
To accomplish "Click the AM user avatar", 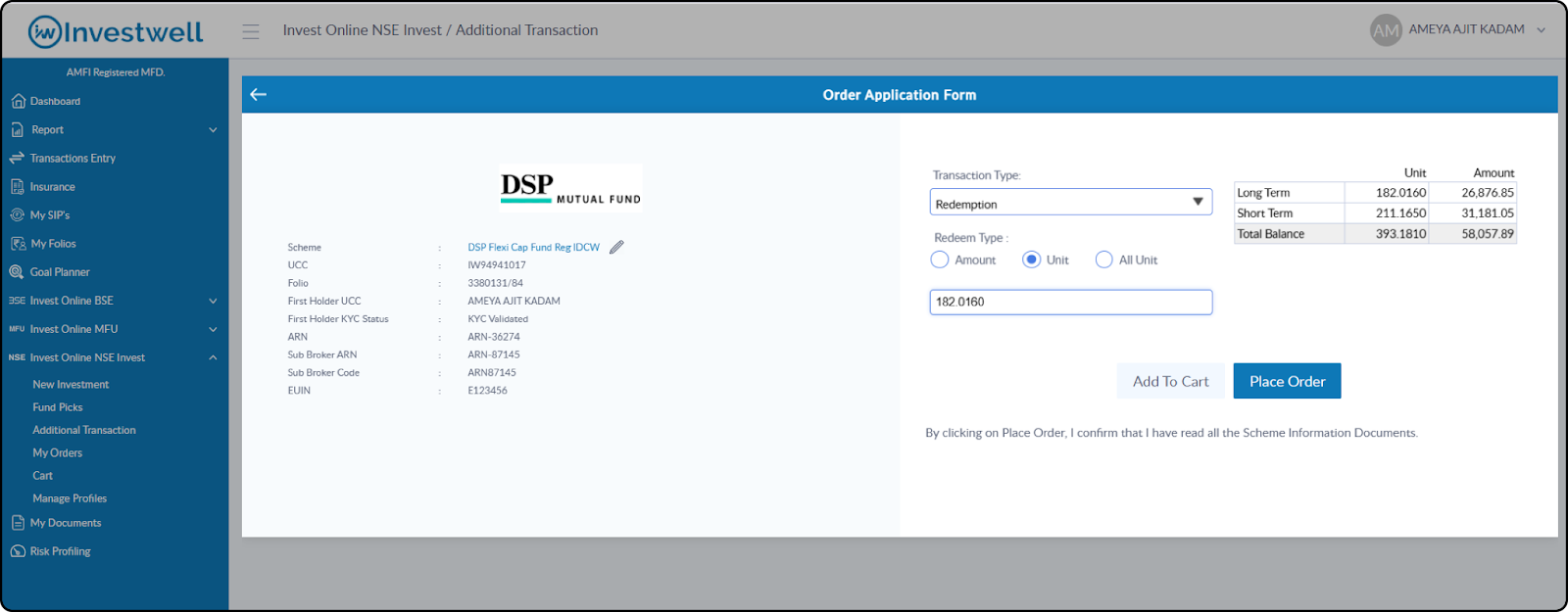I will click(1386, 30).
